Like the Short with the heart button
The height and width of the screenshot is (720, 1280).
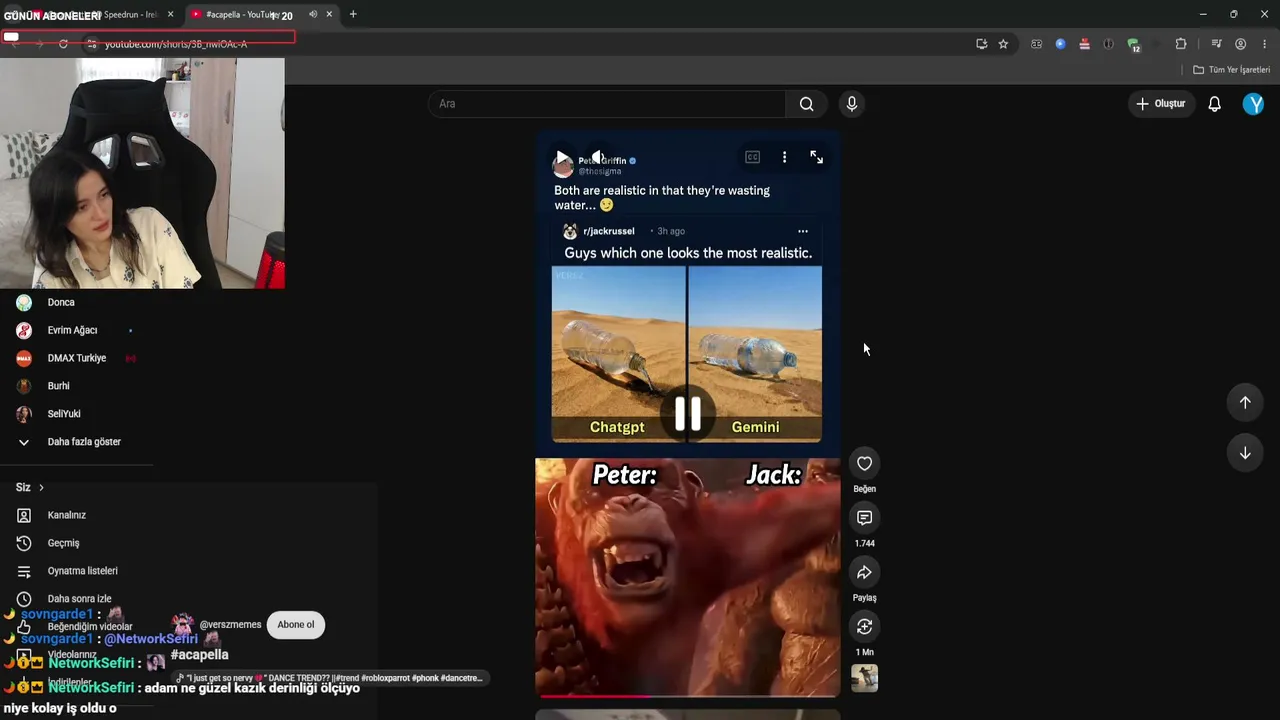[864, 463]
